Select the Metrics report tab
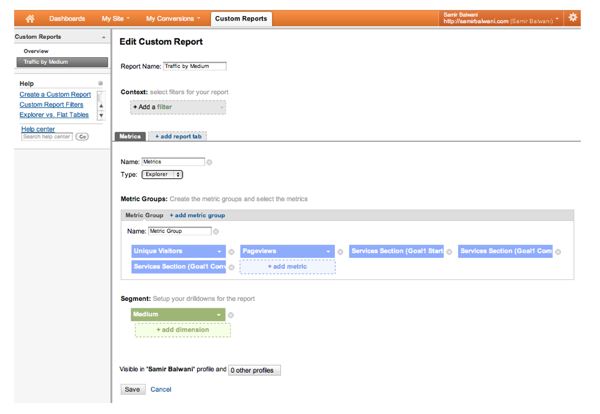 tap(130, 136)
